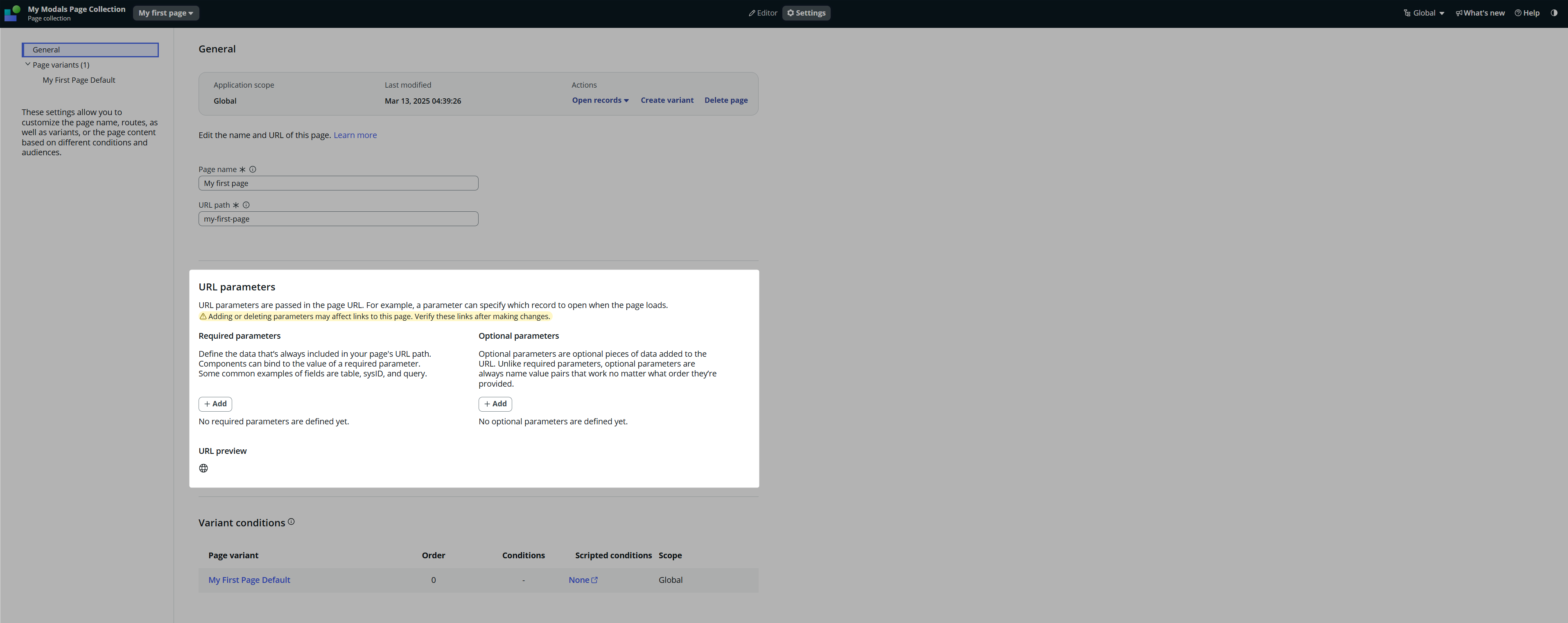Click the external link icon beside None

[x=595, y=580]
